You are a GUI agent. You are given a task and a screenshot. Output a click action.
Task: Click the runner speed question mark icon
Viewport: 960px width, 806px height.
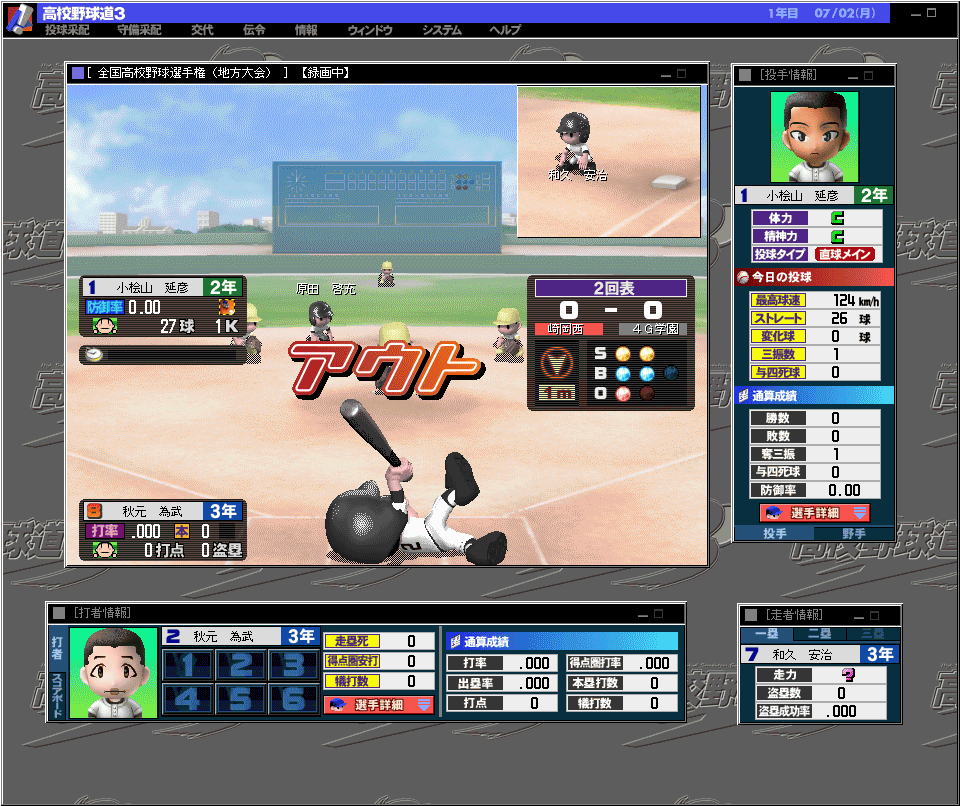tap(848, 675)
